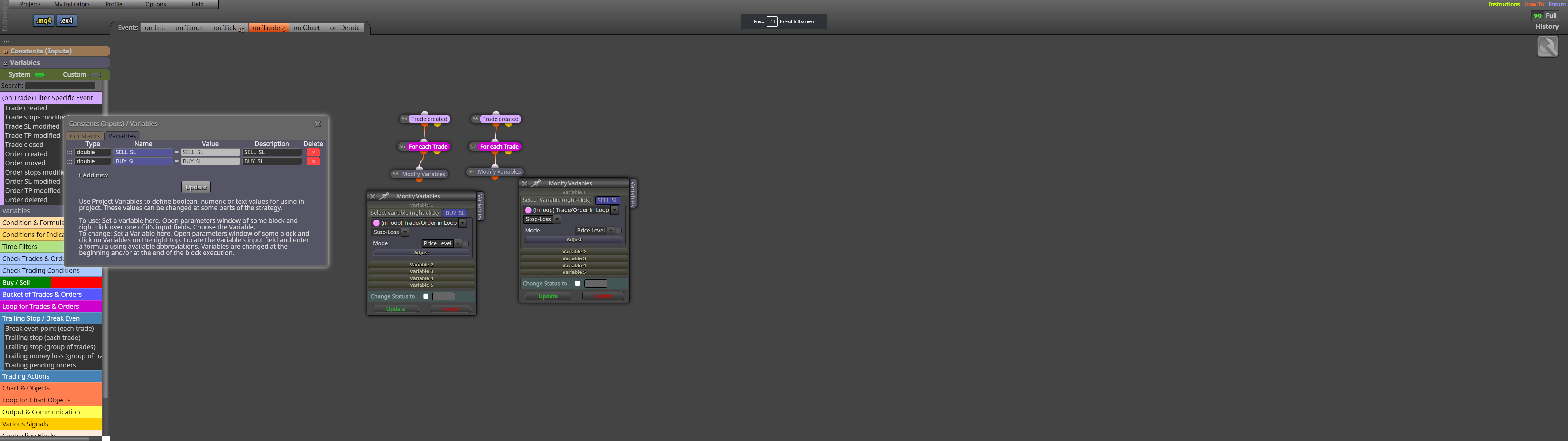Viewport: 1568px width, 441px height.
Task: Switch to the on Tick events tab
Action: pos(228,28)
